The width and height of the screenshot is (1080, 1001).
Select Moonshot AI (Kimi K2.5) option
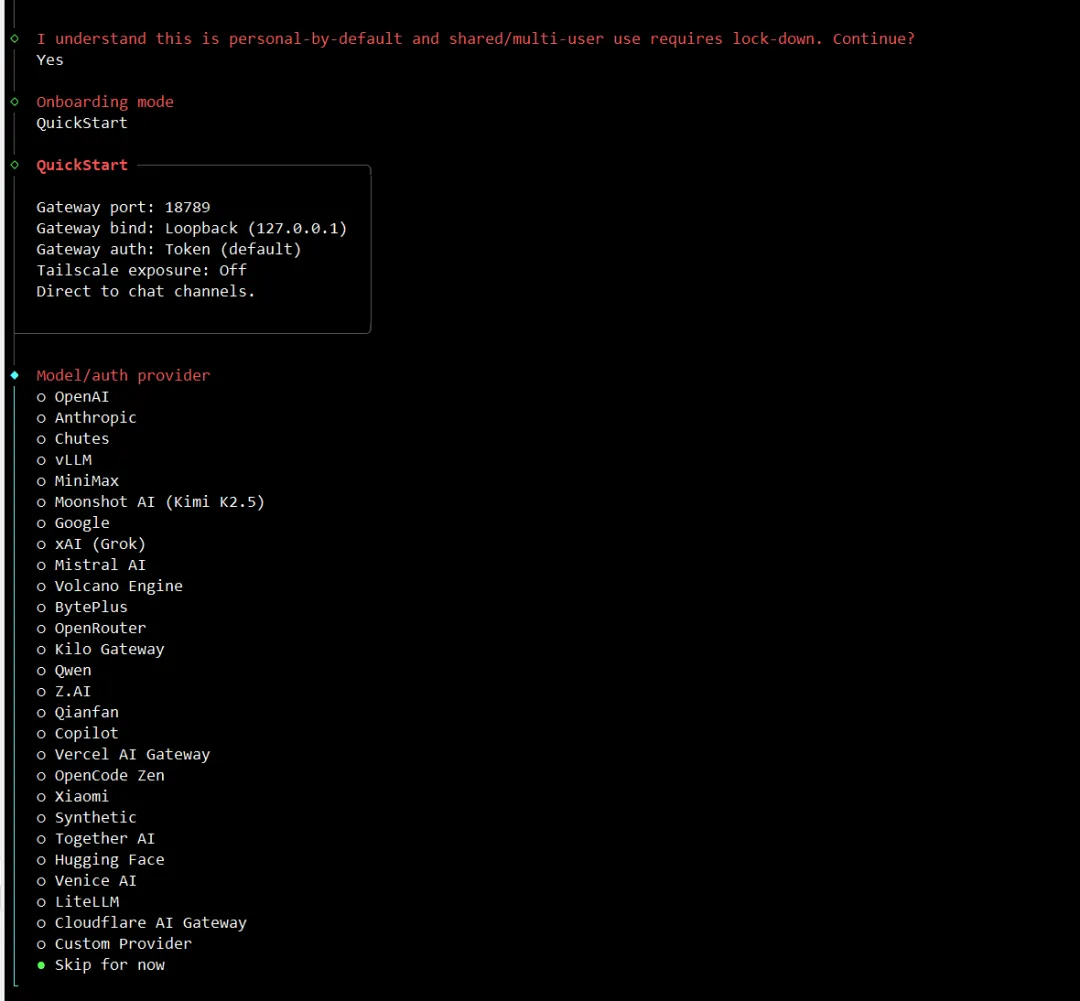151,502
